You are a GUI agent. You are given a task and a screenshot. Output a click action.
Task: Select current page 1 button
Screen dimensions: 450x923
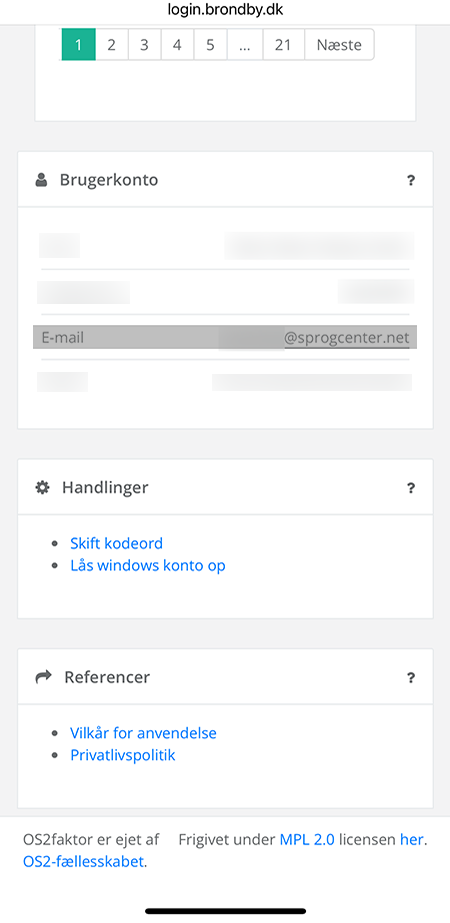pos(78,45)
